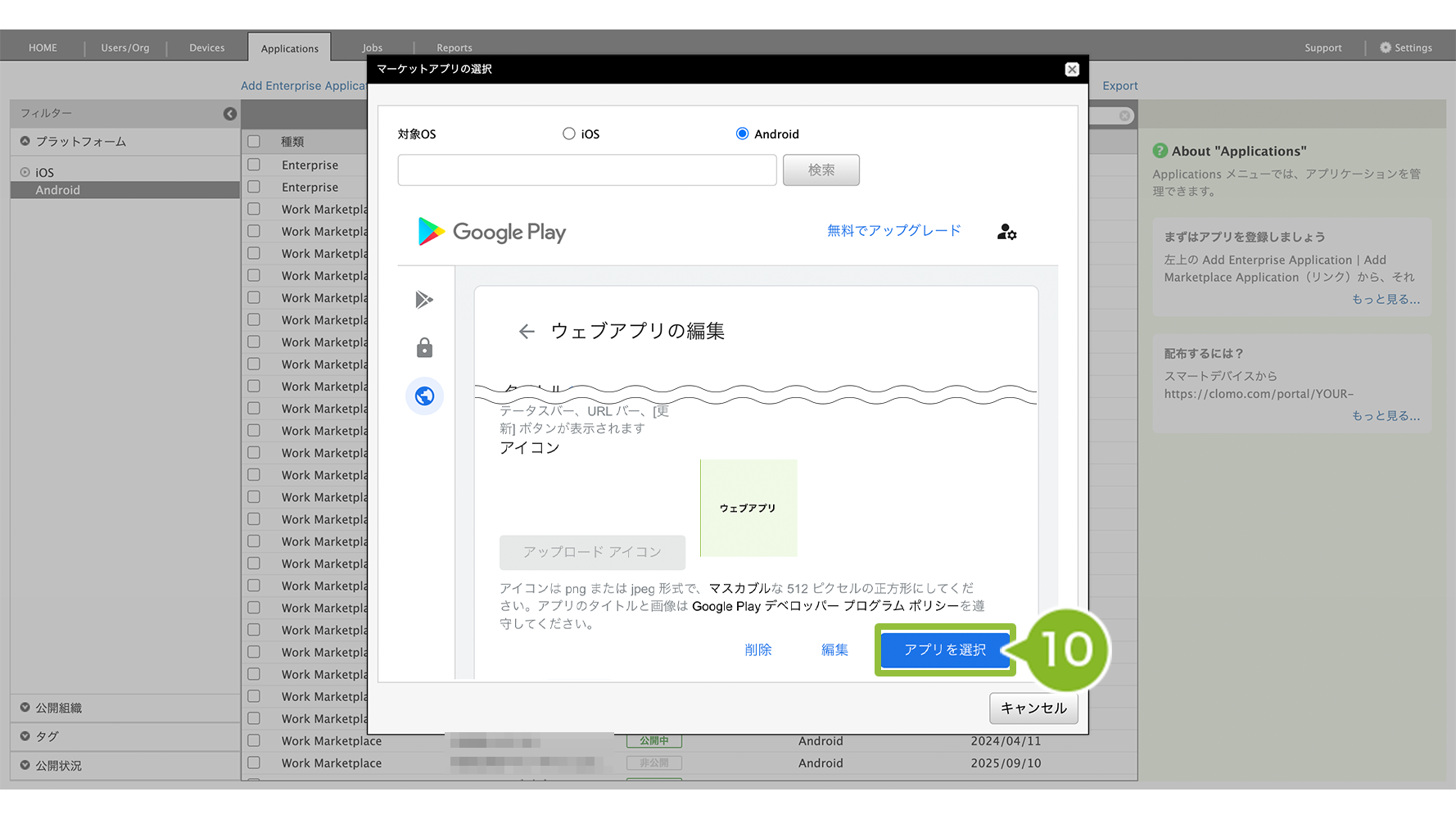Select the iOS radio button
The height and width of the screenshot is (819, 1456).
[x=569, y=133]
